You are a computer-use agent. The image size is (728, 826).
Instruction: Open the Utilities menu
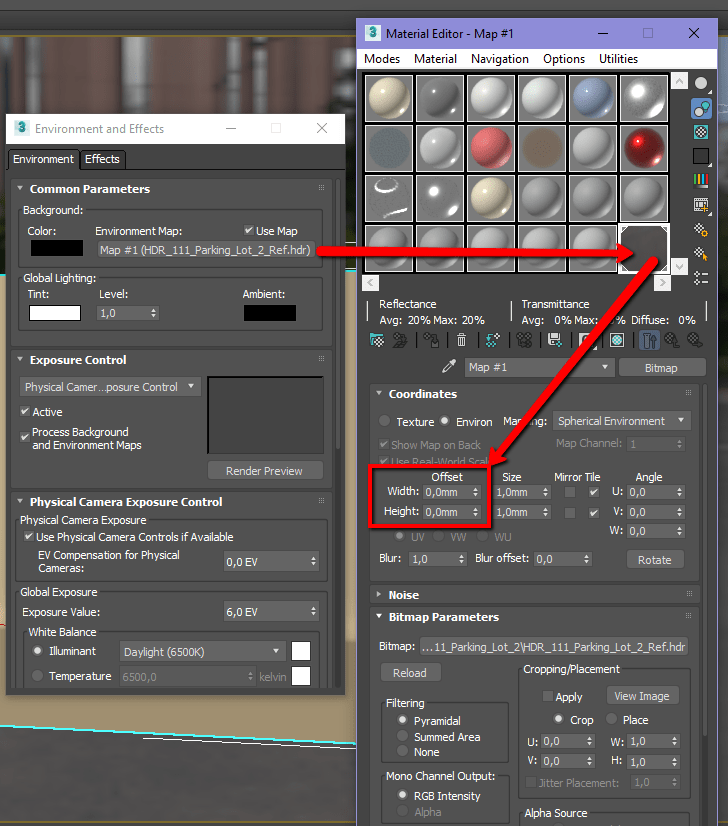click(x=618, y=58)
